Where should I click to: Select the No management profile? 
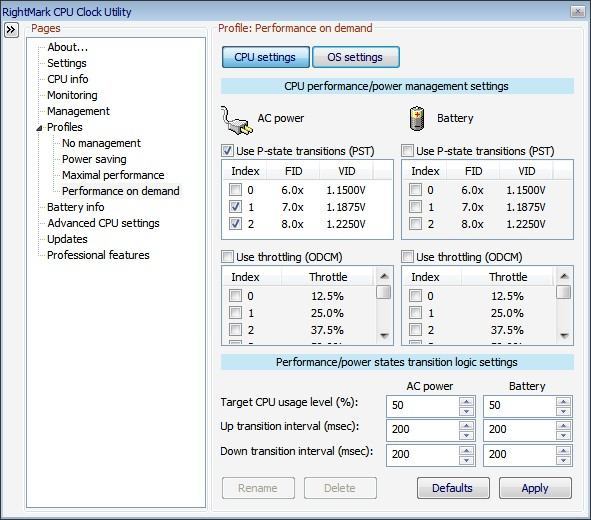[101, 143]
